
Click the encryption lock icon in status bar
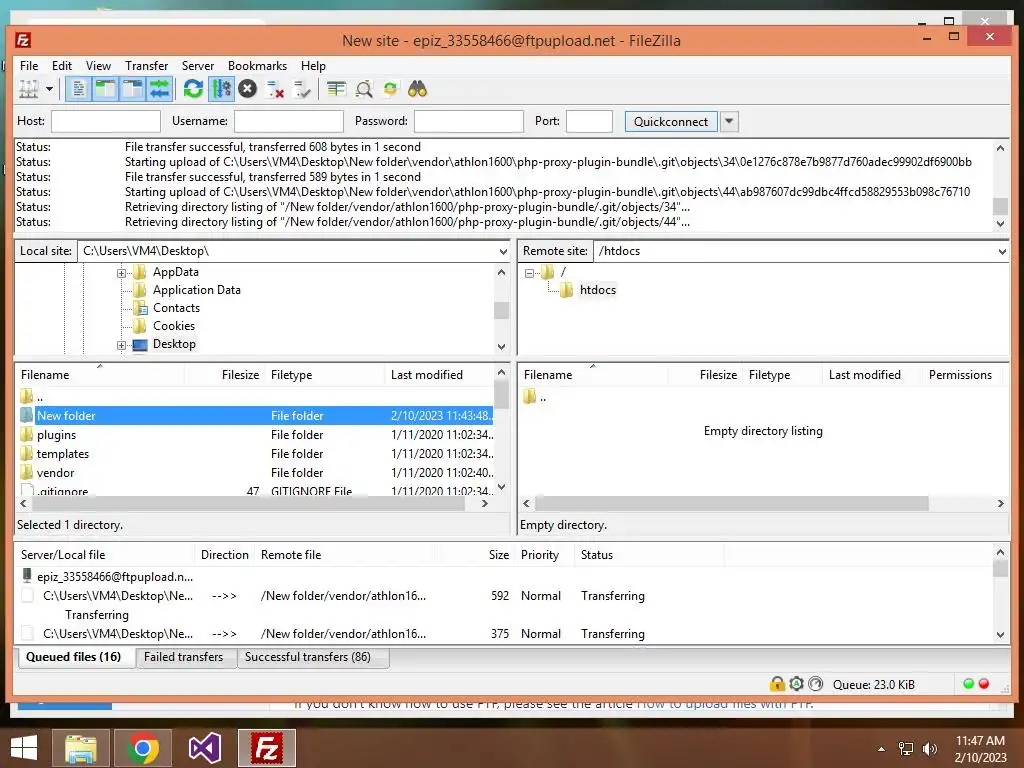coord(776,684)
